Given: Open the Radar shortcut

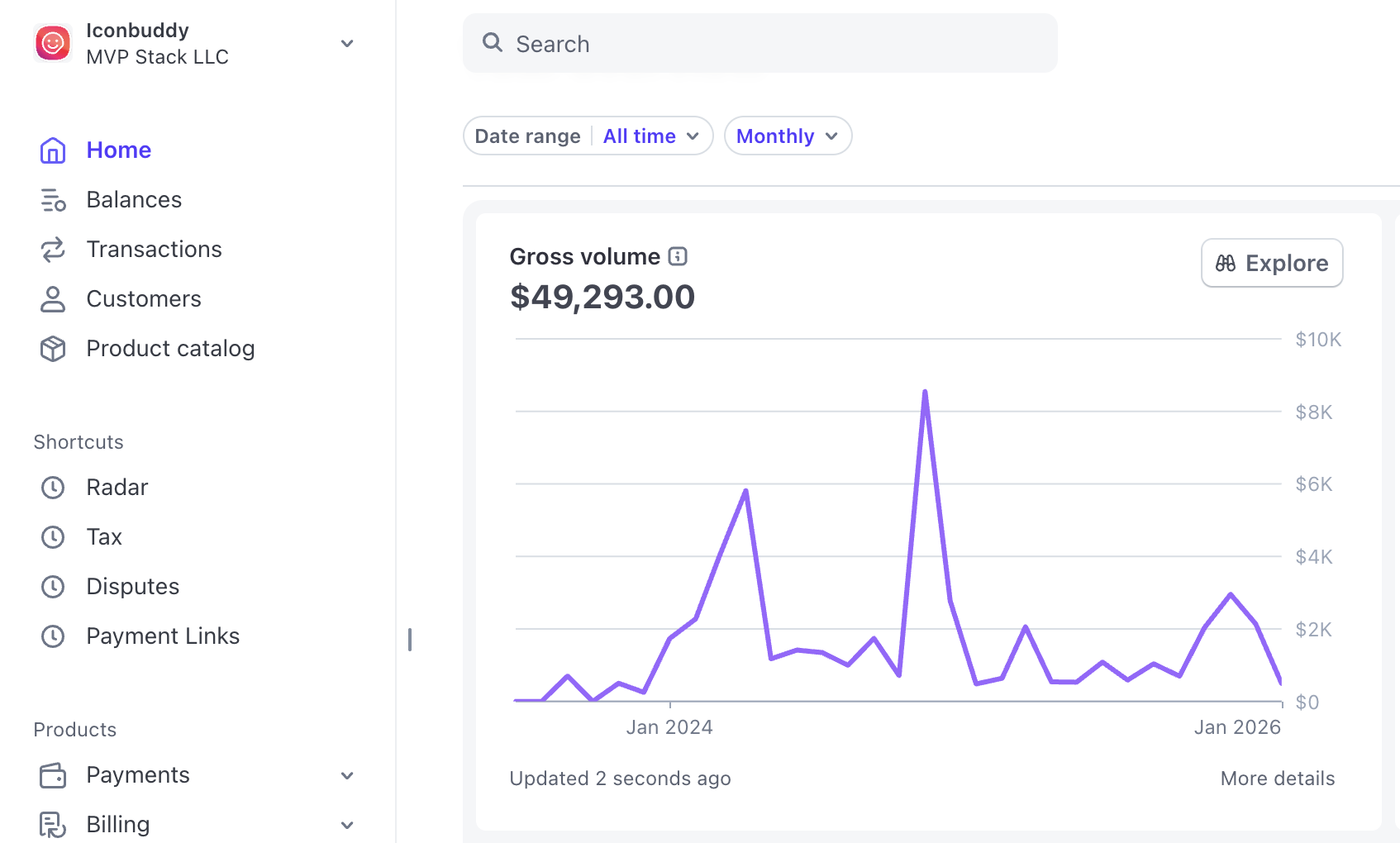Looking at the screenshot, I should 117,488.
